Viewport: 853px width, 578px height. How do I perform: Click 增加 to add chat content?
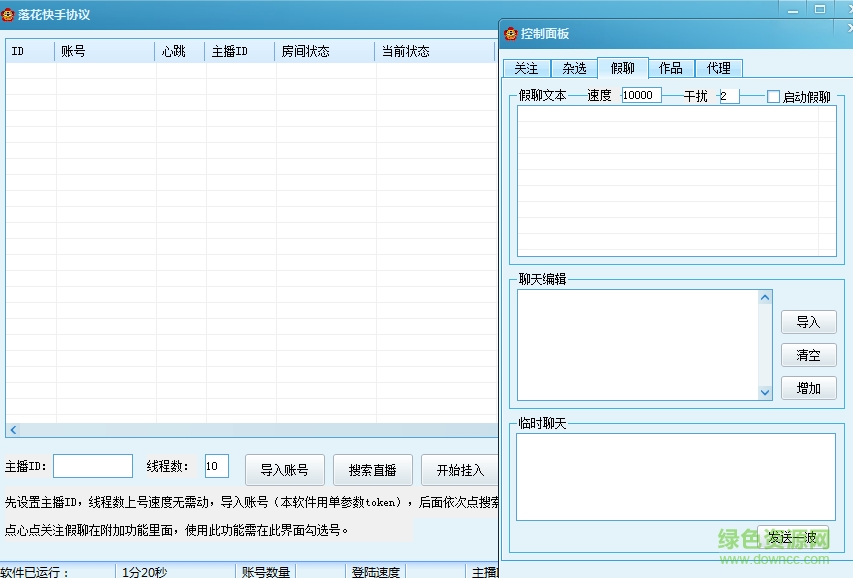(x=808, y=388)
